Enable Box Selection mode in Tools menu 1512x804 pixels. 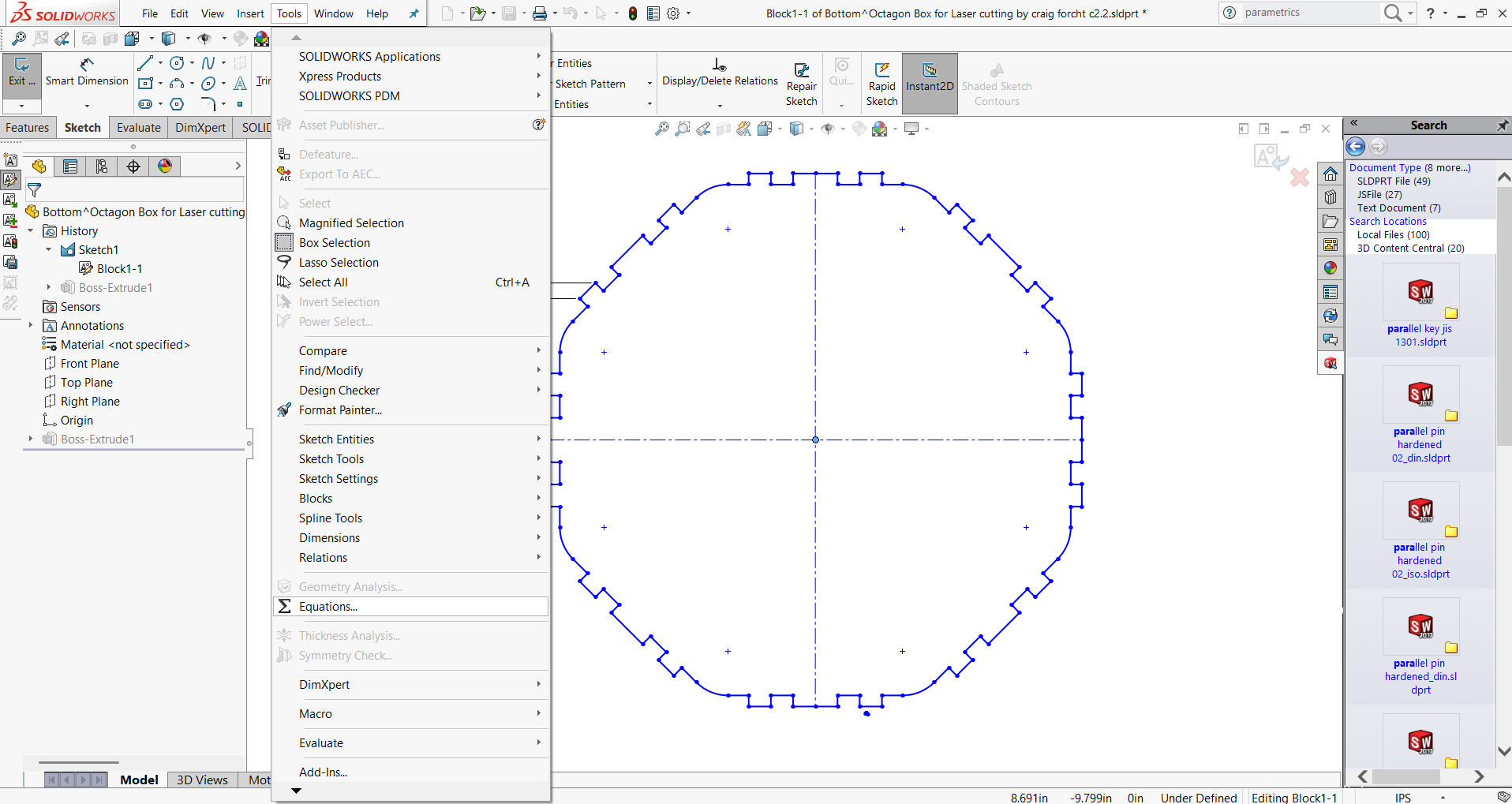click(335, 243)
